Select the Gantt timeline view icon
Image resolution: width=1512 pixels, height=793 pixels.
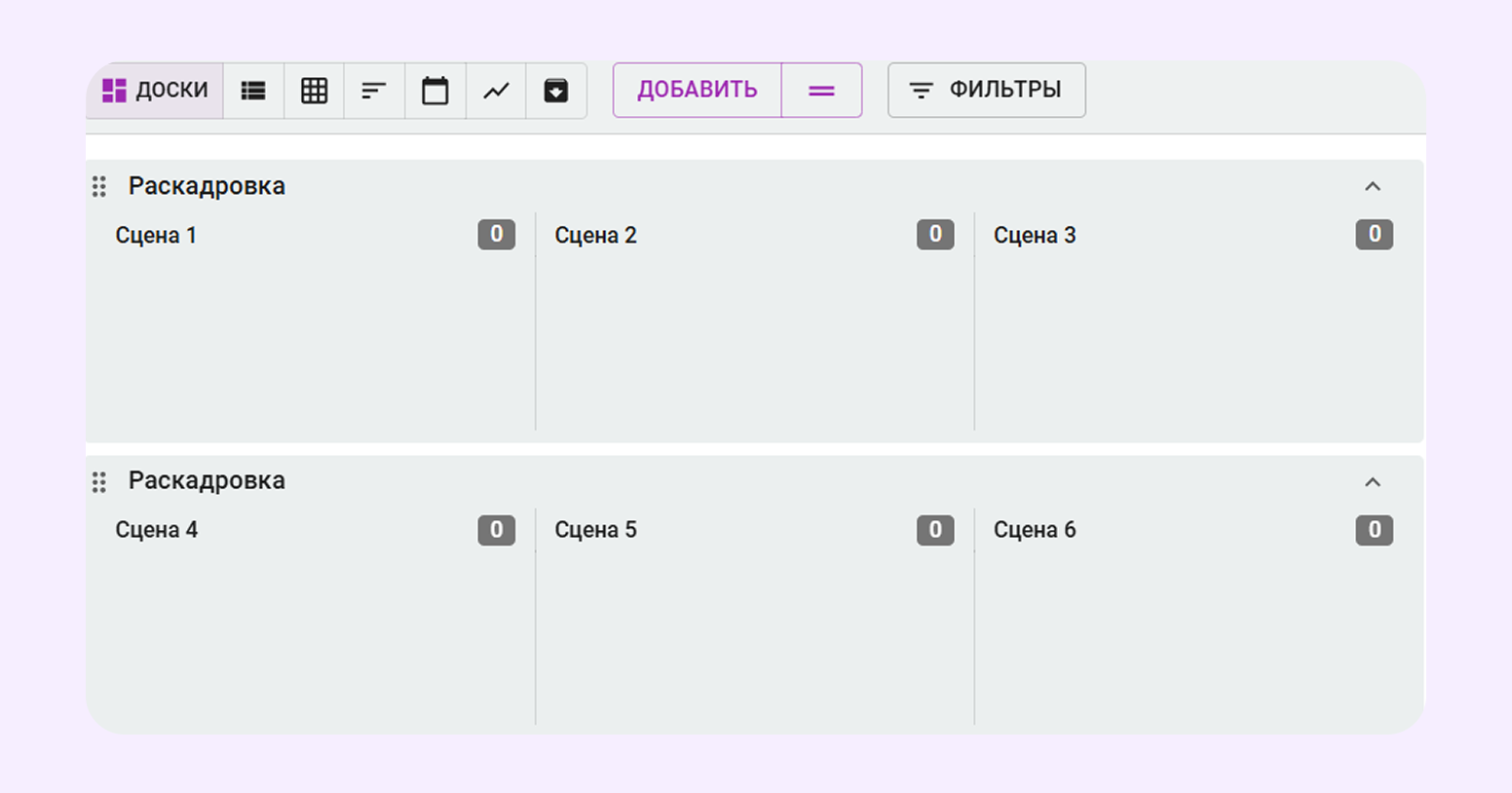(374, 91)
